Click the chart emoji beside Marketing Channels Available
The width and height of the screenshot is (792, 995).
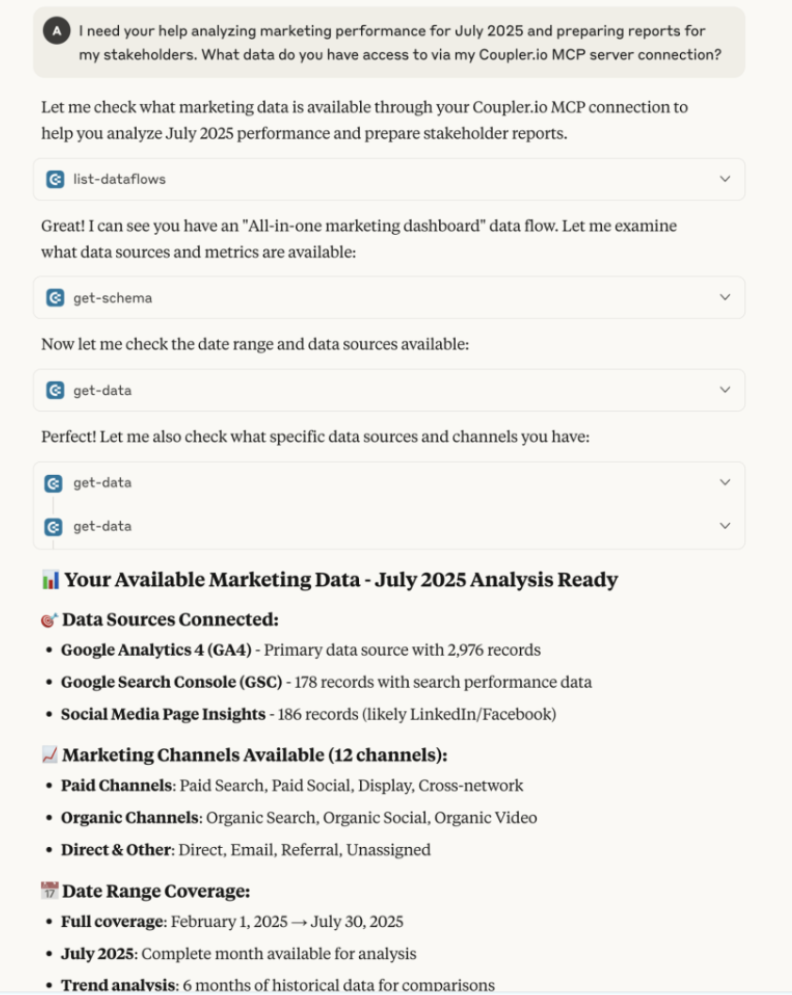[50, 755]
